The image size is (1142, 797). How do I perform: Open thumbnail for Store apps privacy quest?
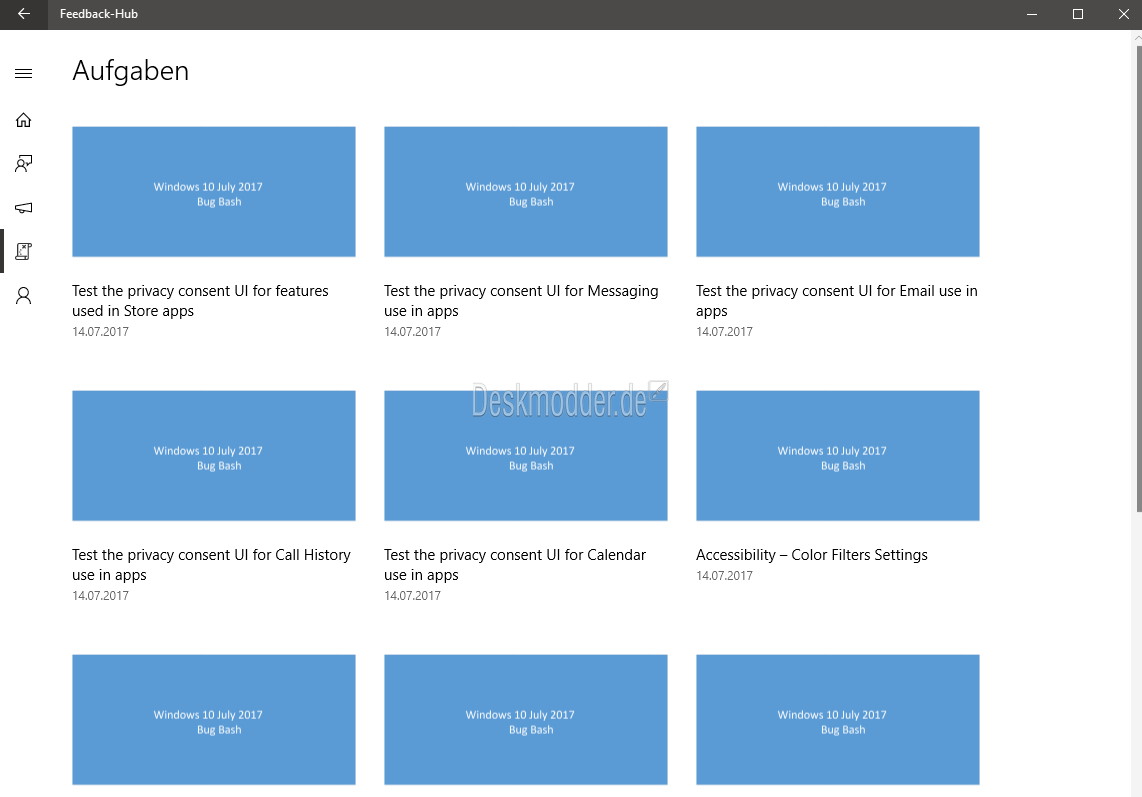click(213, 192)
